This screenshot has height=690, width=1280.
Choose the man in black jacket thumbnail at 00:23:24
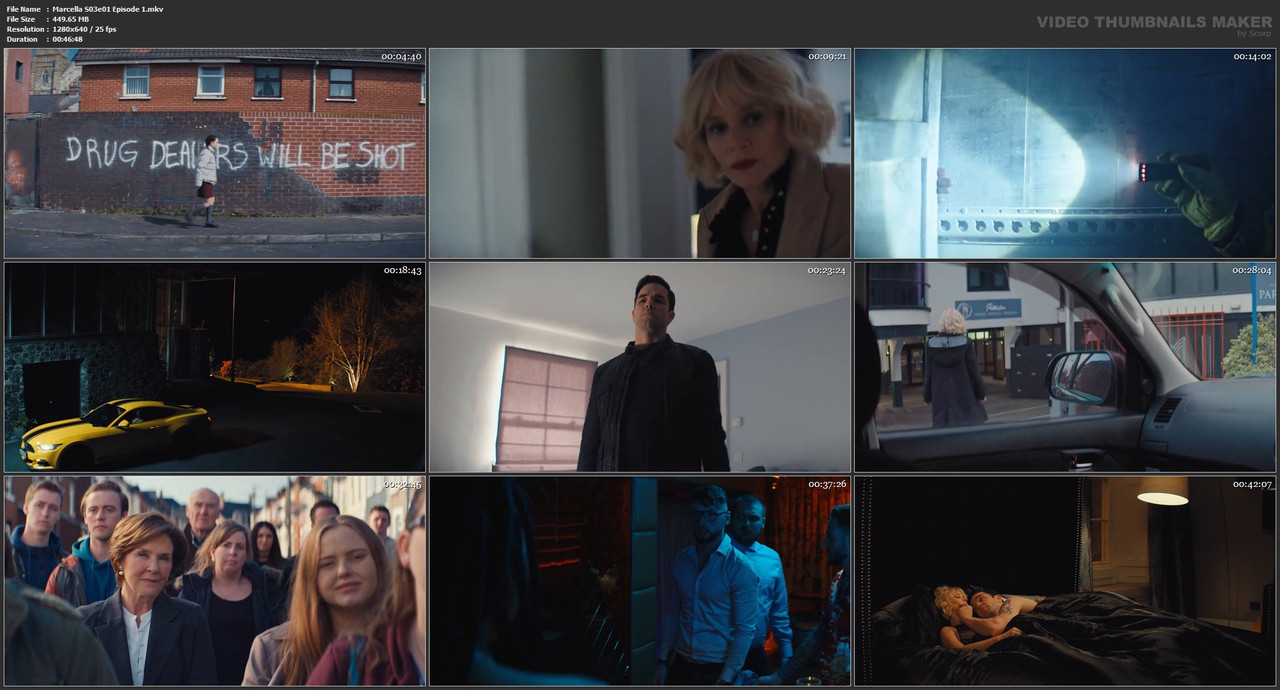pyautogui.click(x=640, y=367)
